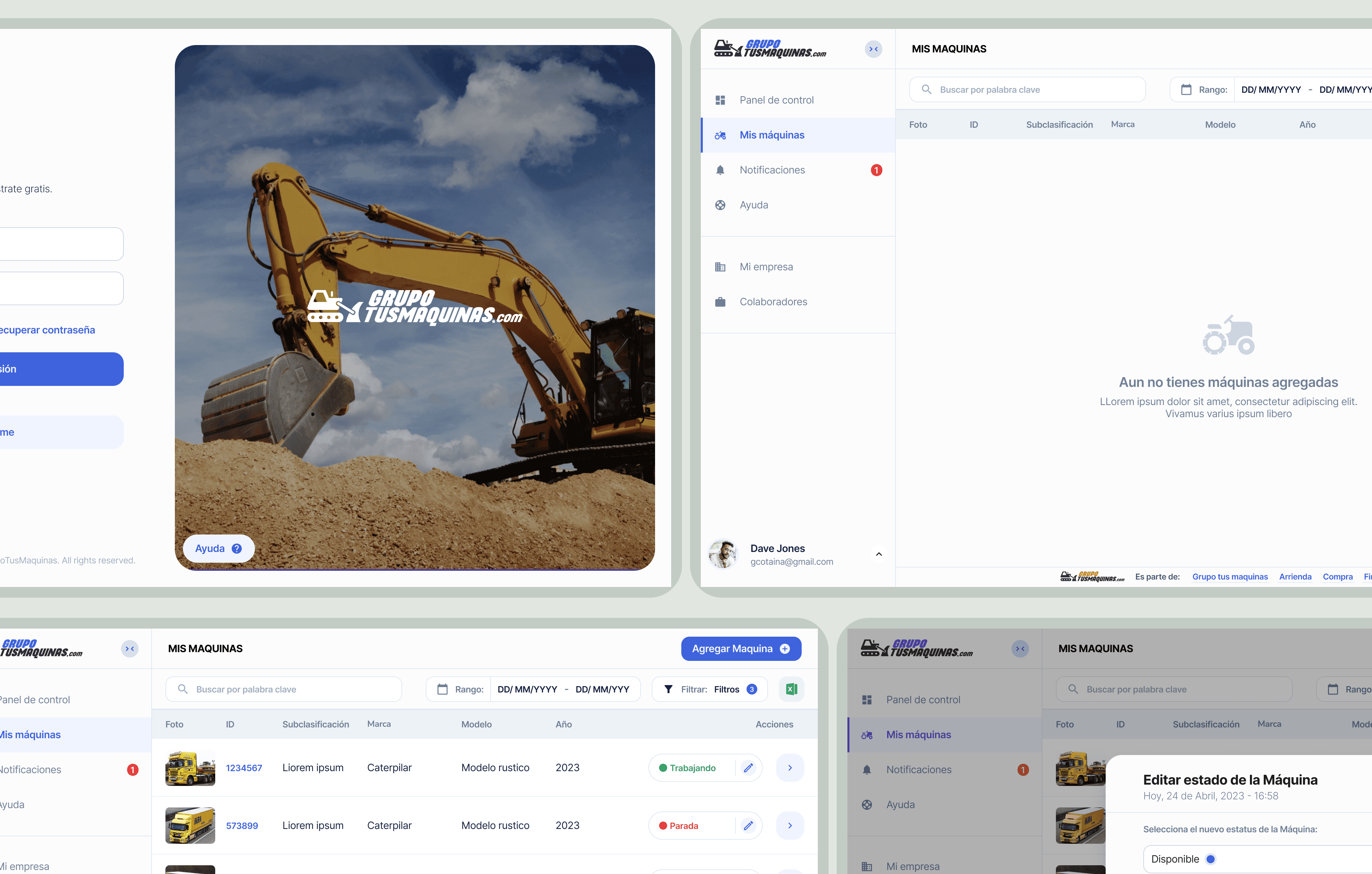Click the Colaboradores briefcase icon

point(720,302)
